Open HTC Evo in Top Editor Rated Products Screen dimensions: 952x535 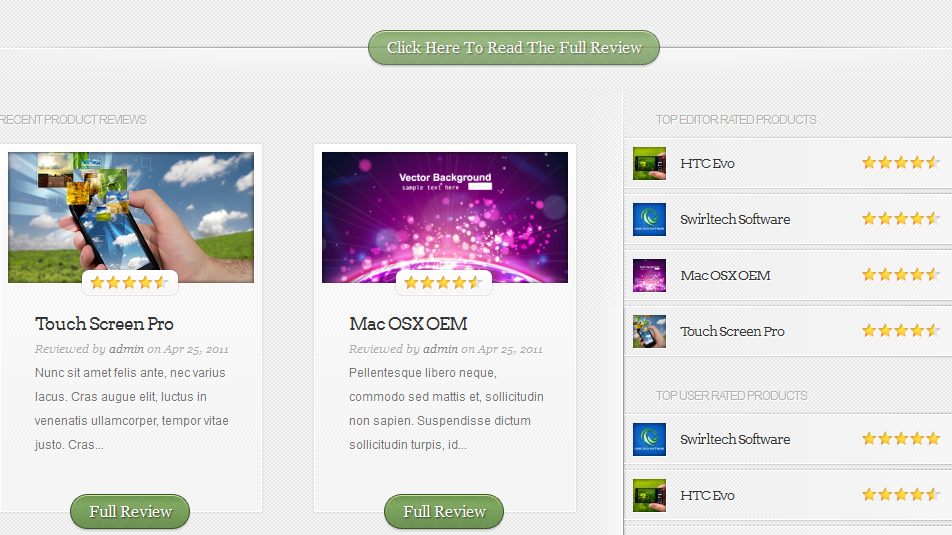(x=707, y=163)
